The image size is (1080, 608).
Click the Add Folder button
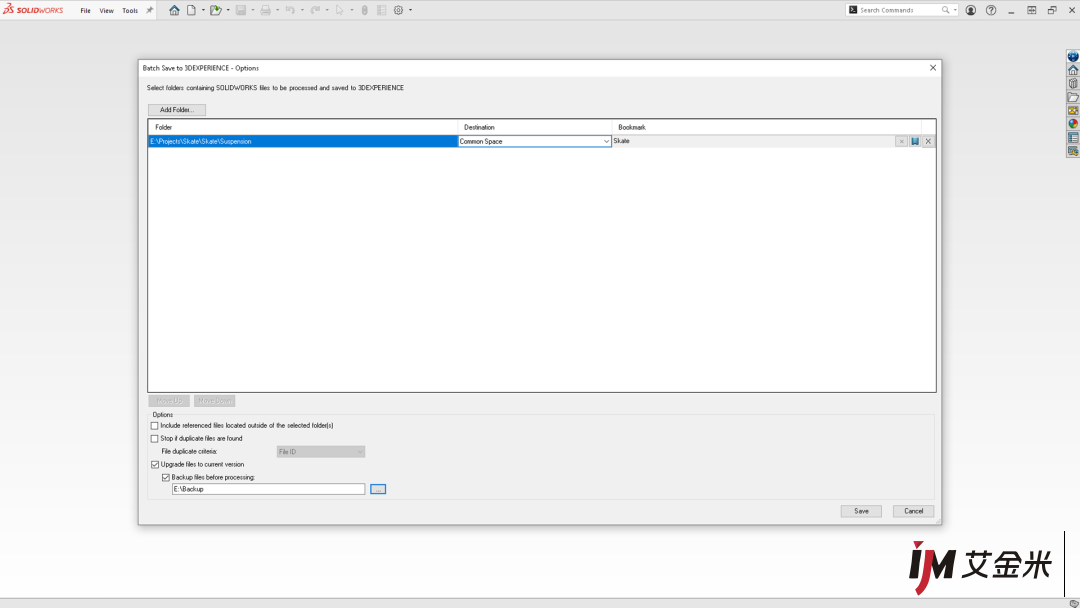(x=177, y=110)
